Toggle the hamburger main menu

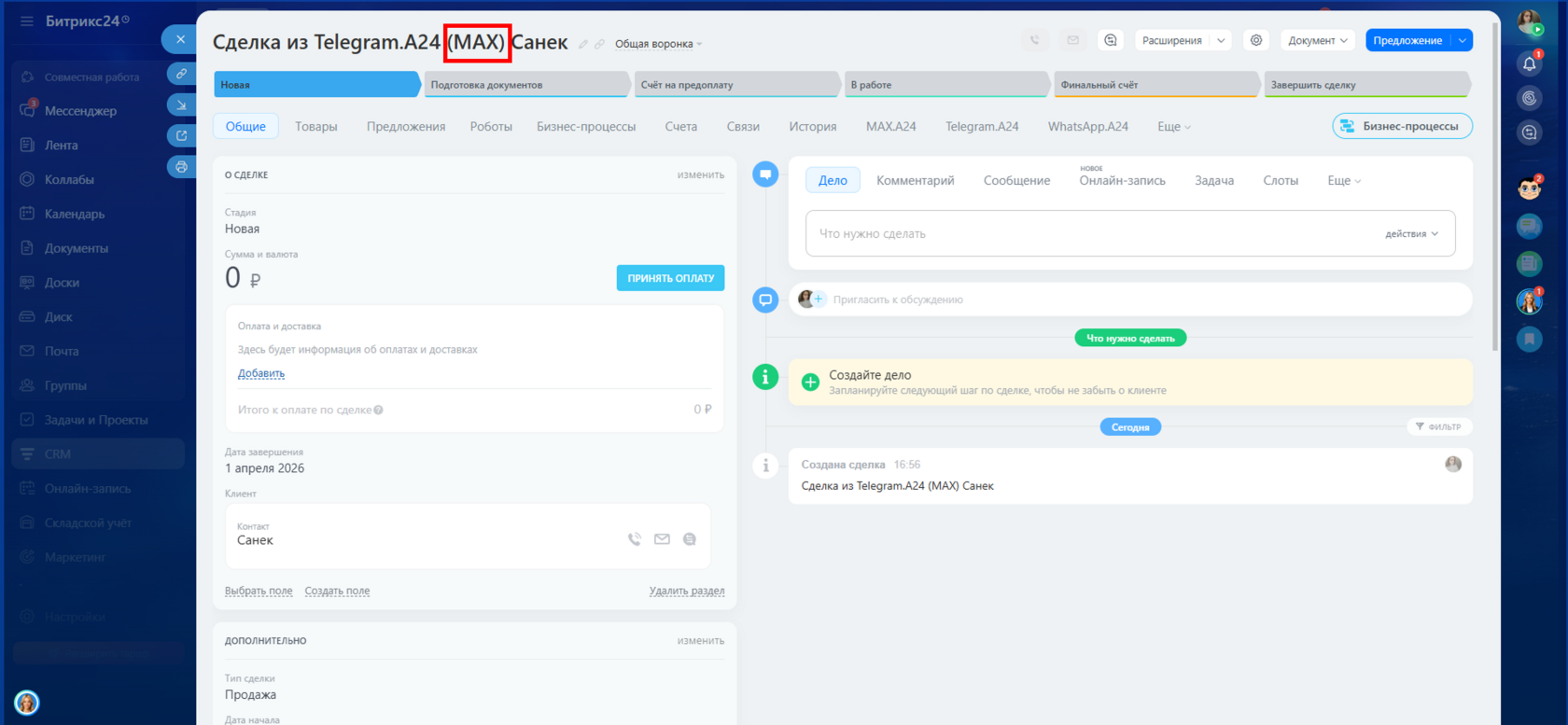click(x=27, y=21)
